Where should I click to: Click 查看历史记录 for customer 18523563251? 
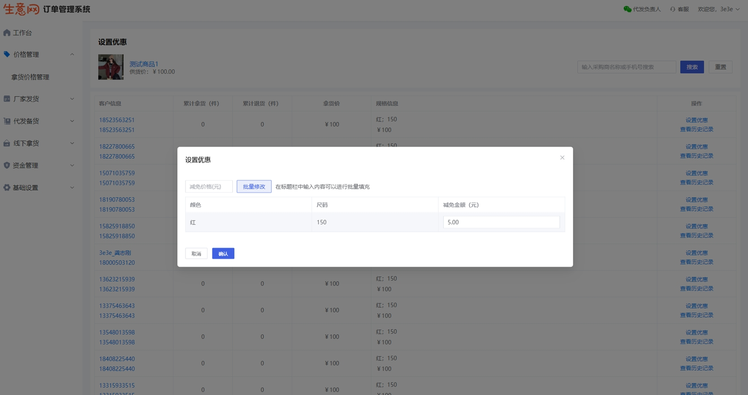point(696,129)
